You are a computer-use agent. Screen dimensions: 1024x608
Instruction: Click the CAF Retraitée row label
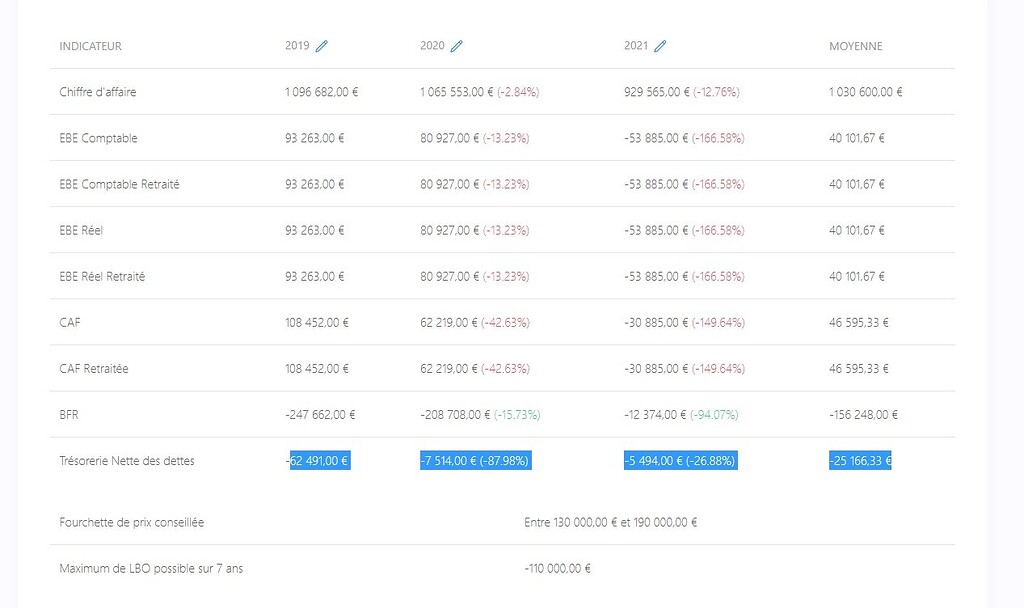click(94, 369)
